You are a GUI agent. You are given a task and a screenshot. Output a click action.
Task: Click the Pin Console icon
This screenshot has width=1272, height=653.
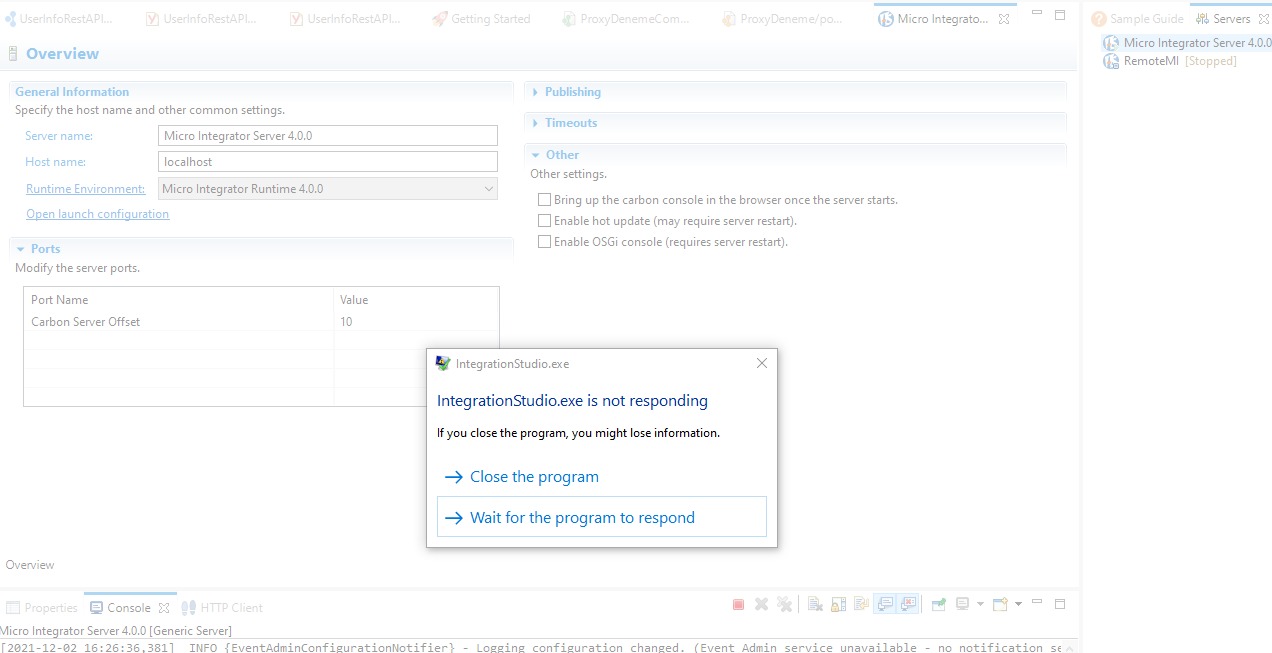point(939,603)
